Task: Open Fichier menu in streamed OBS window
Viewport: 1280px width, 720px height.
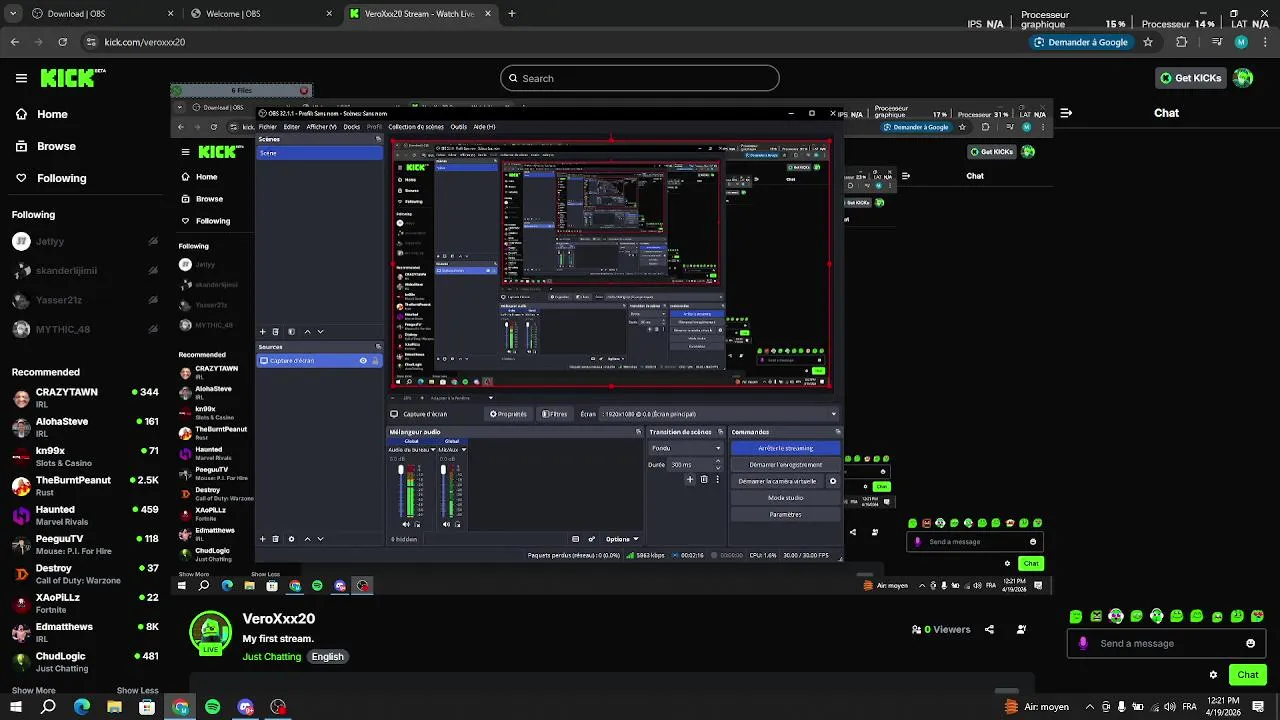Action: (x=267, y=127)
